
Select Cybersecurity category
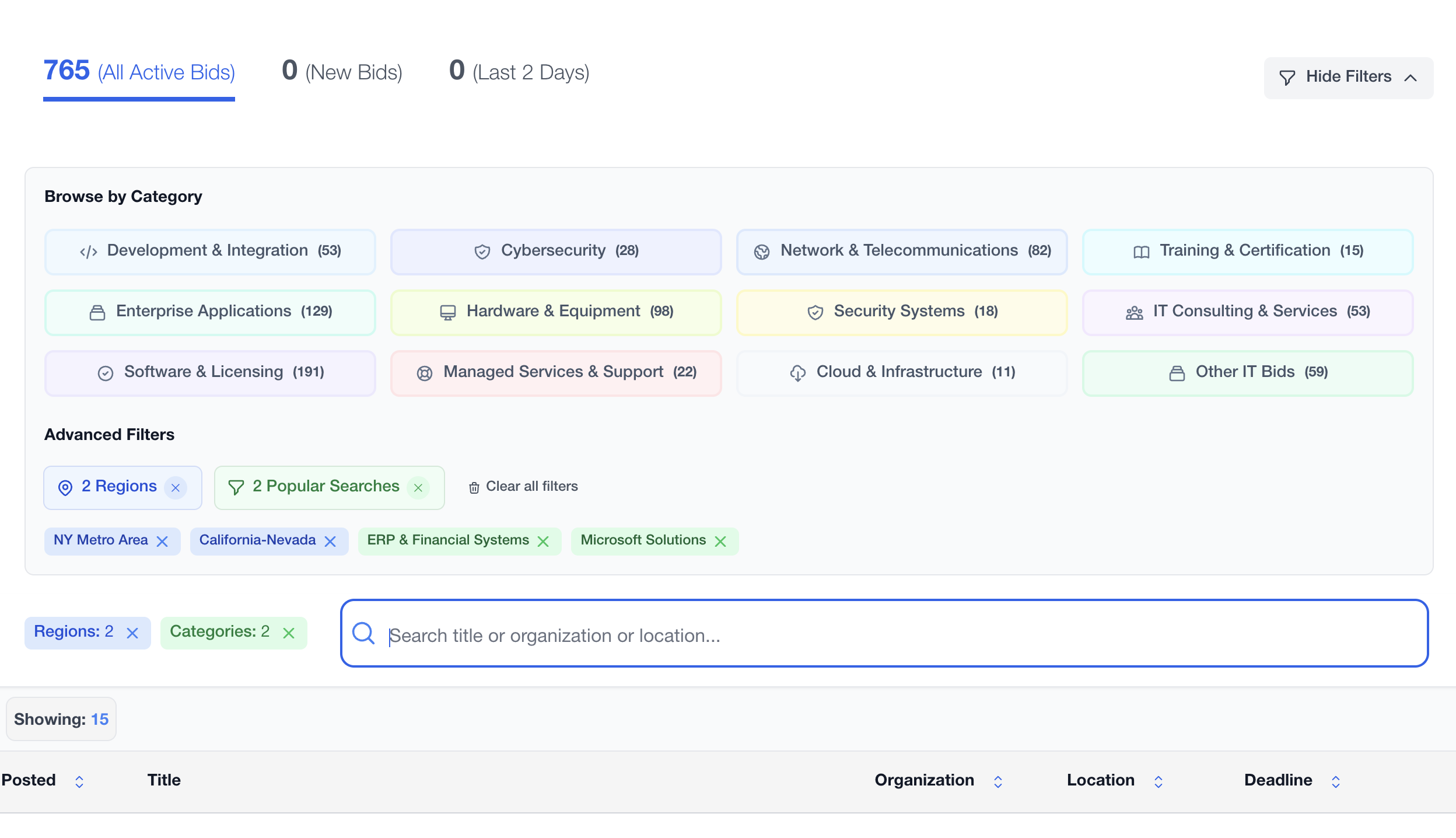[556, 252]
